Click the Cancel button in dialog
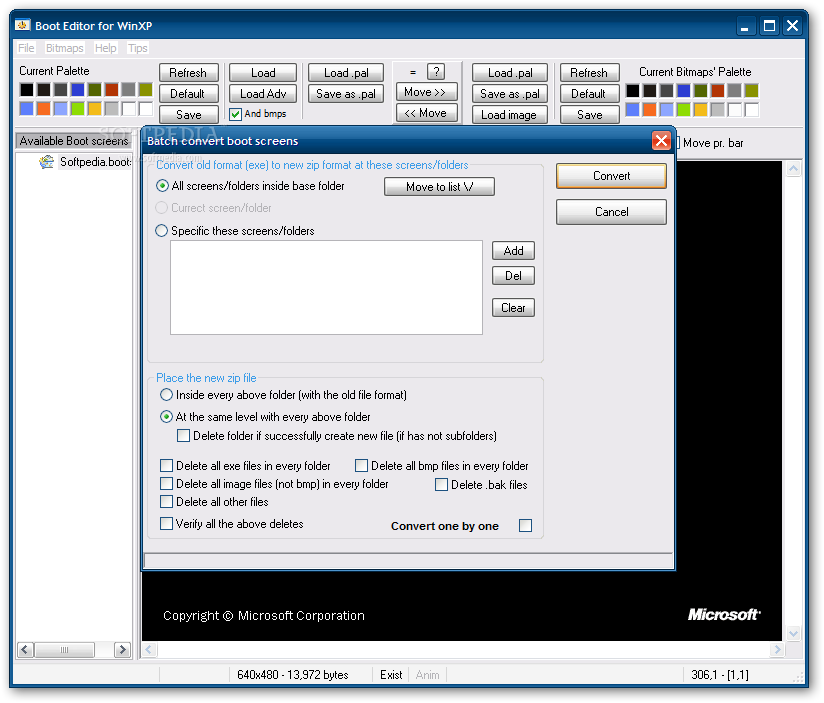This screenshot has height=703, width=824. 611,212
